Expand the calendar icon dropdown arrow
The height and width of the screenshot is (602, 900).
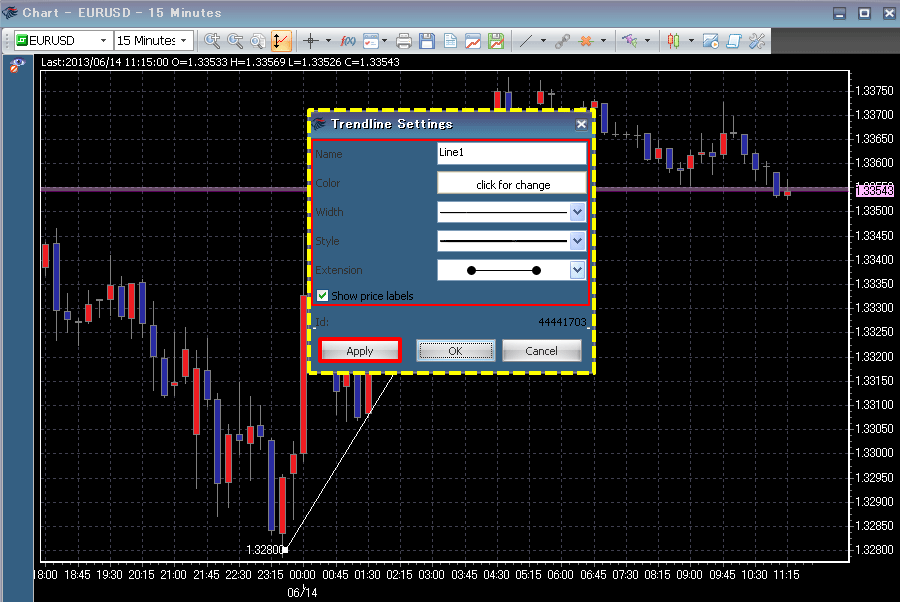click(x=384, y=41)
